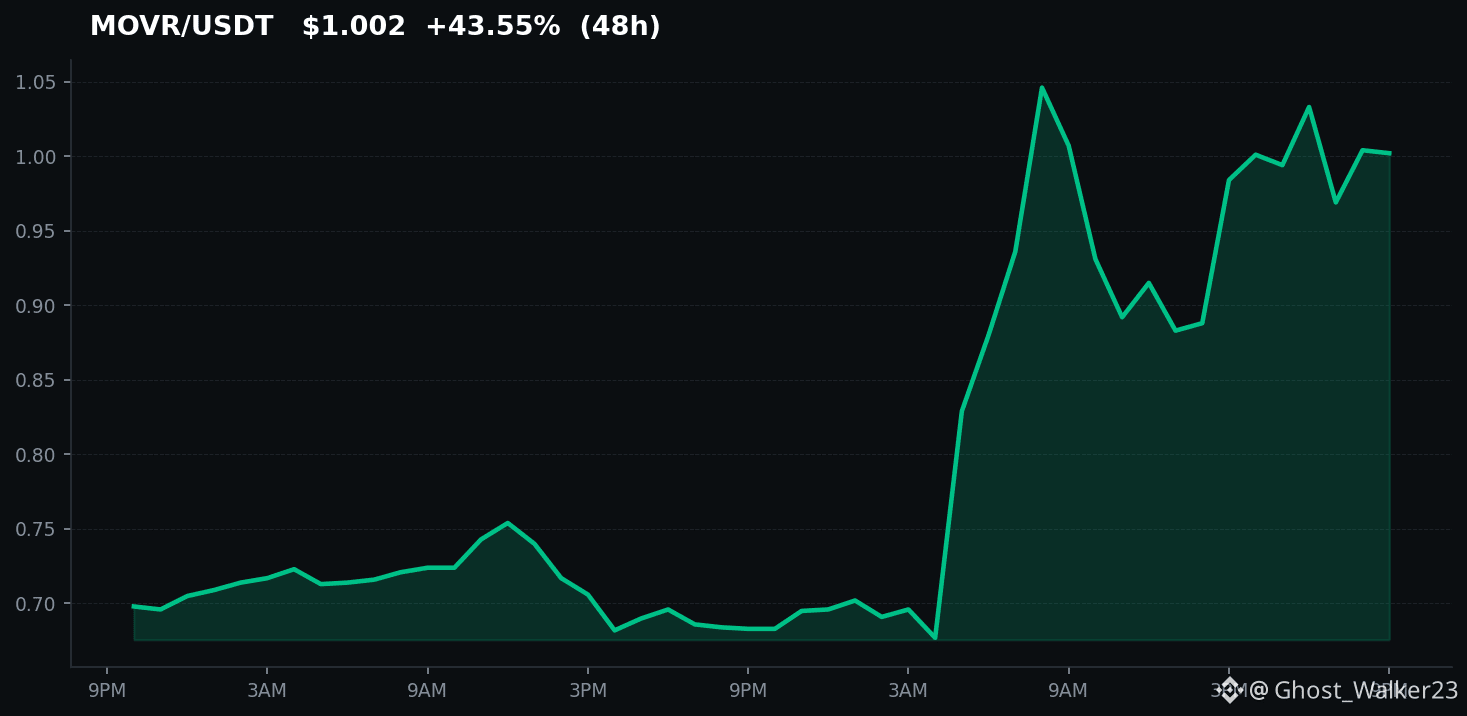Click the highest peak of the price line
Screen dimensions: 1467x716
point(1041,88)
